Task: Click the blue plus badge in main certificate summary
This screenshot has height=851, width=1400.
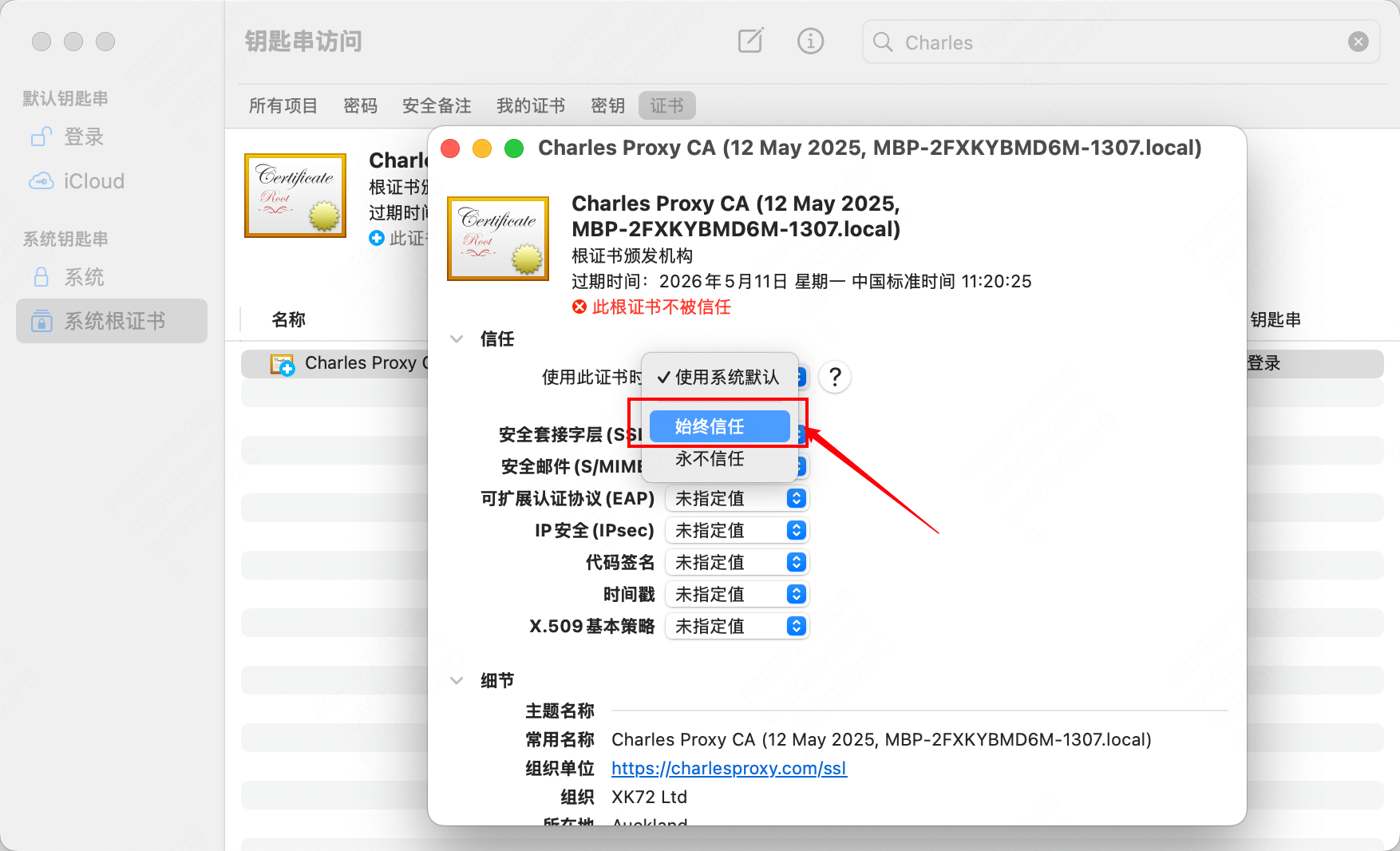Action: [x=377, y=238]
